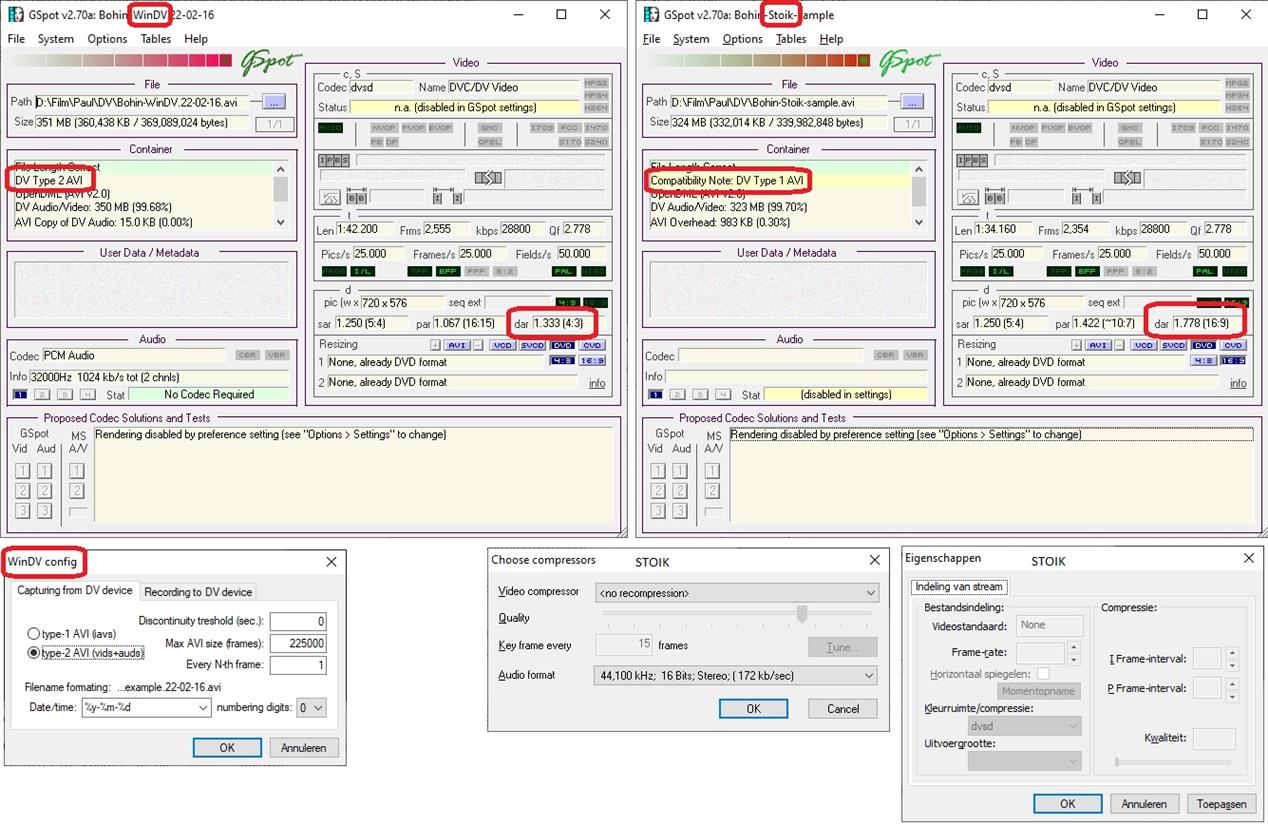Screen dimensions: 1268x826
Task: Click GSpot Vid test button 1 in Stoik window
Action: point(657,471)
